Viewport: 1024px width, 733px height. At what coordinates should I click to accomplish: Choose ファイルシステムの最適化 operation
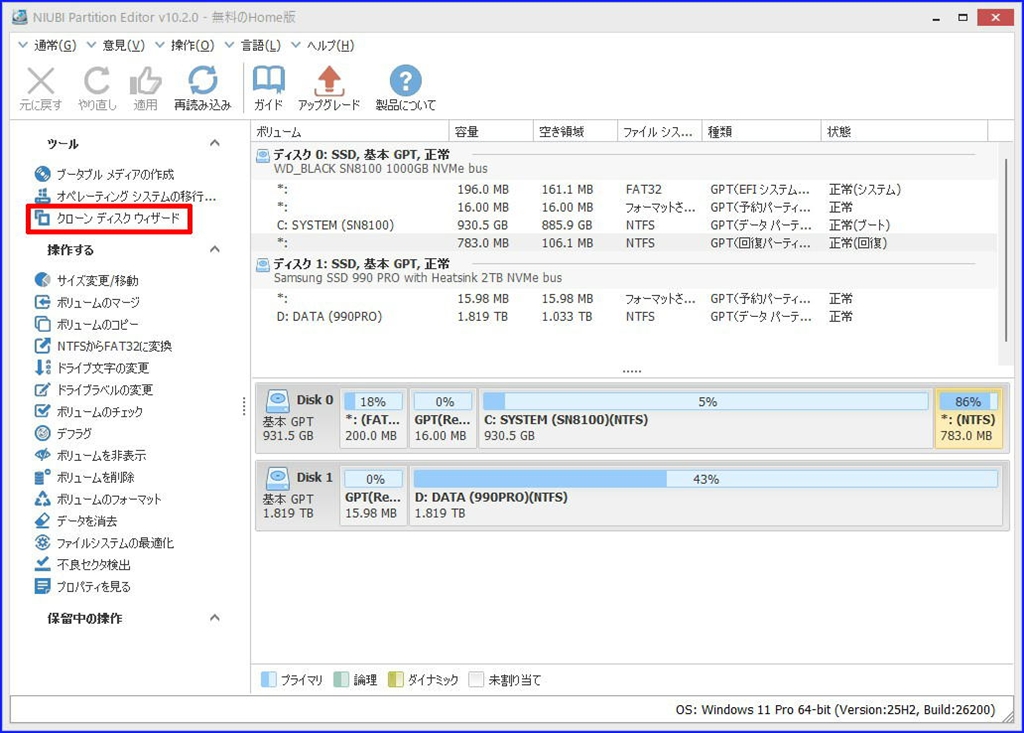point(104,543)
